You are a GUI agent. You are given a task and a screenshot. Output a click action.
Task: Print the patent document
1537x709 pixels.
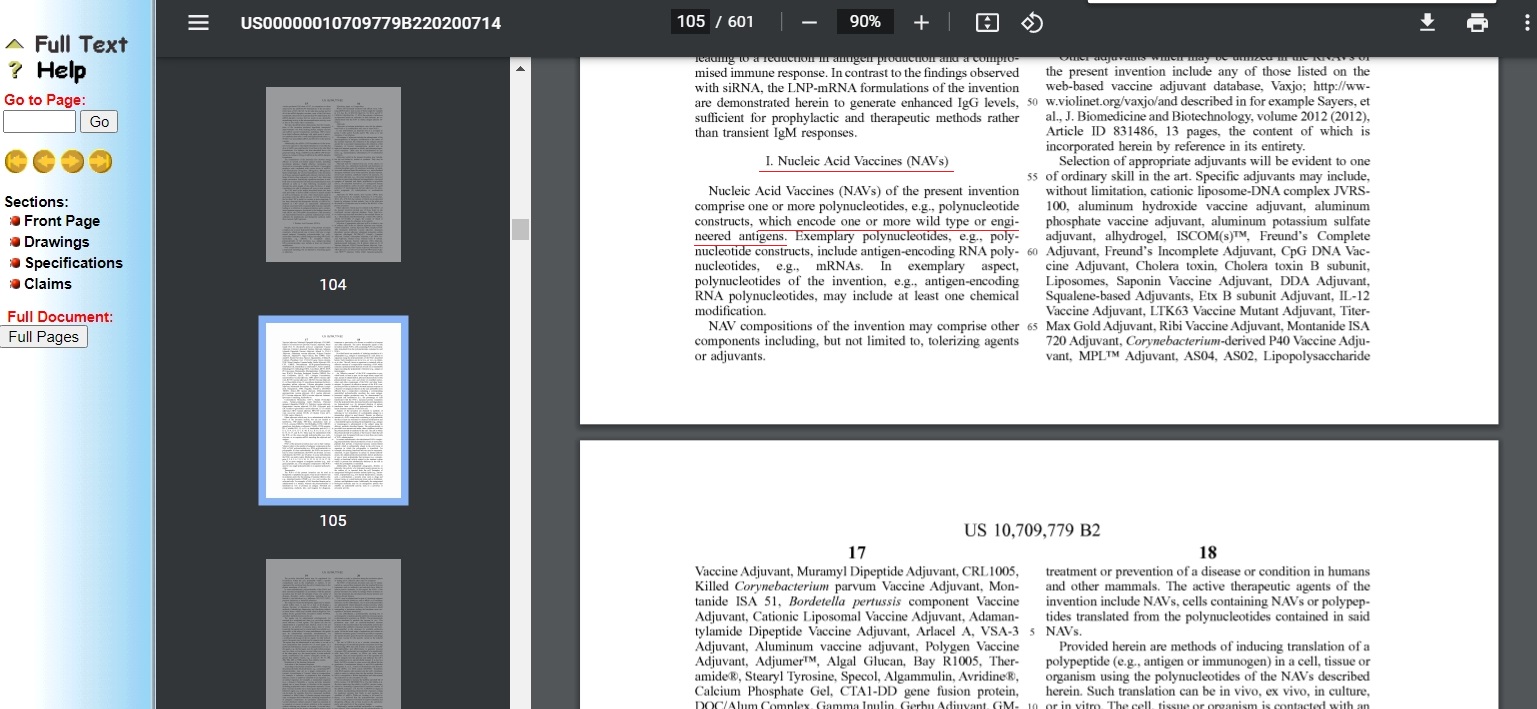(1477, 22)
